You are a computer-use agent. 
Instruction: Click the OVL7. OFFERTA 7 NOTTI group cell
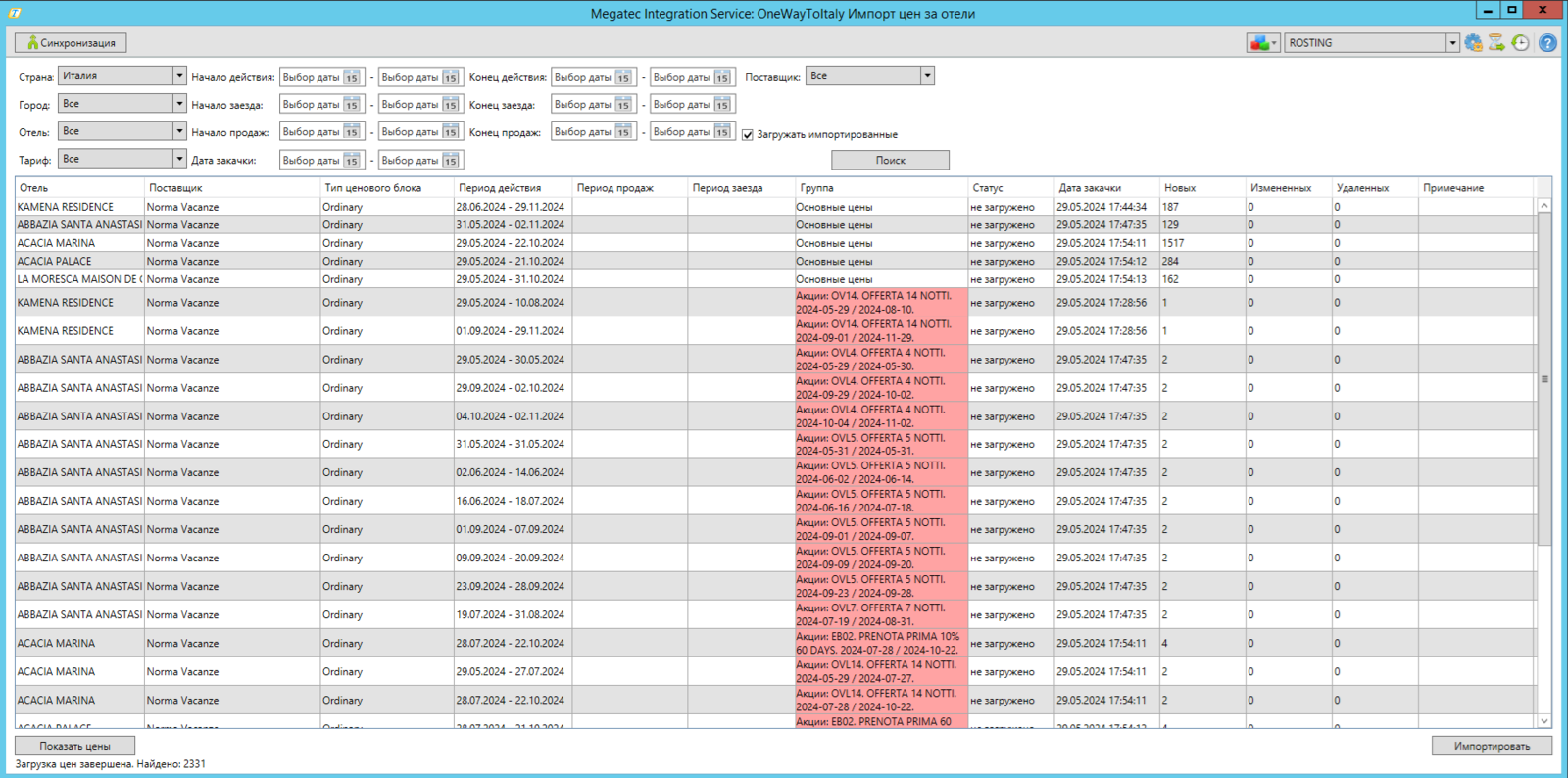(881, 614)
